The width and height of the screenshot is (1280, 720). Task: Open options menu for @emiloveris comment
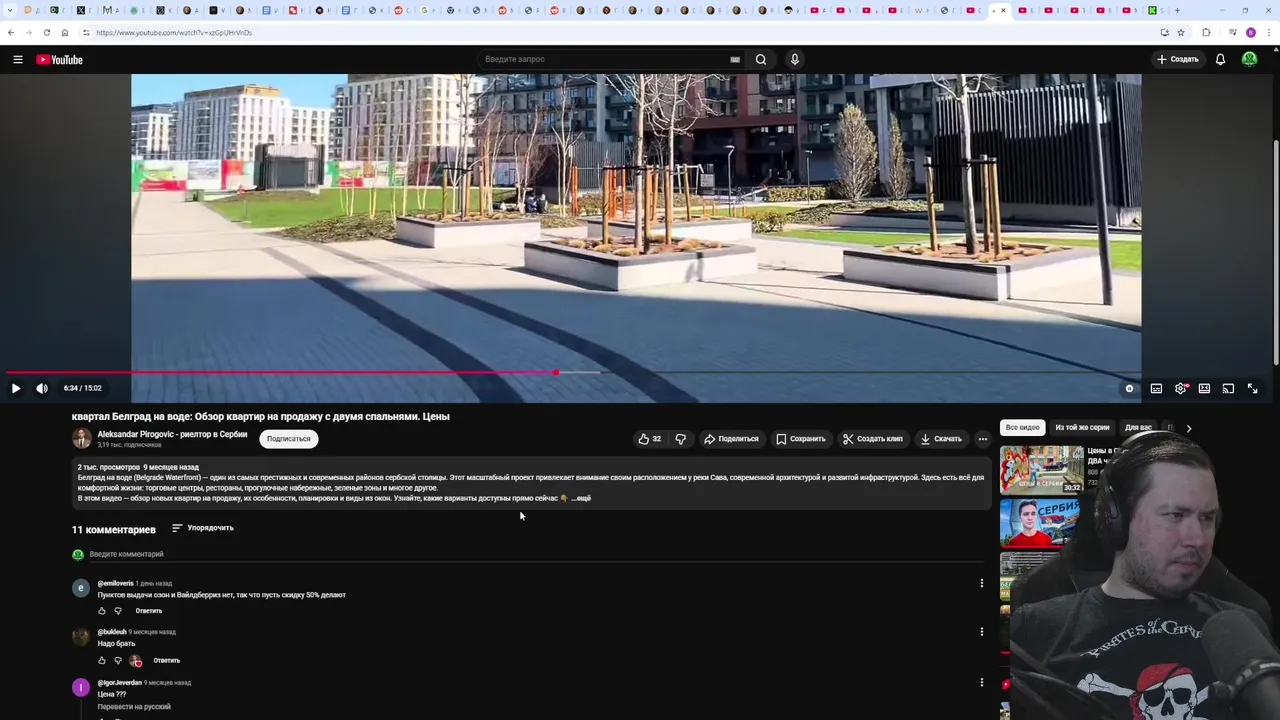coord(981,583)
